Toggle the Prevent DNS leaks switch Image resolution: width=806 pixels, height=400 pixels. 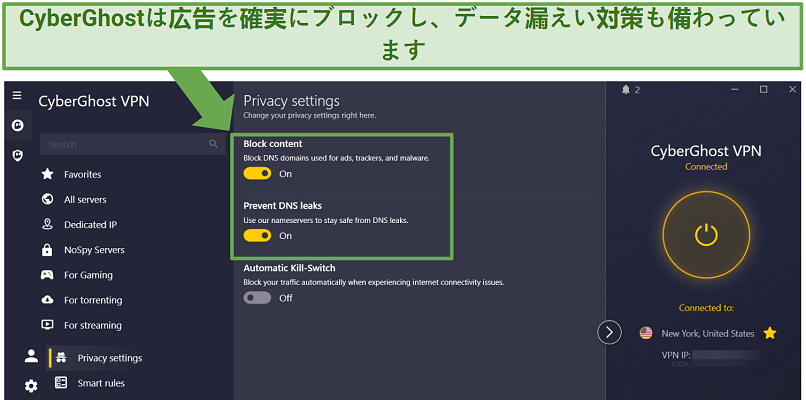(x=257, y=235)
